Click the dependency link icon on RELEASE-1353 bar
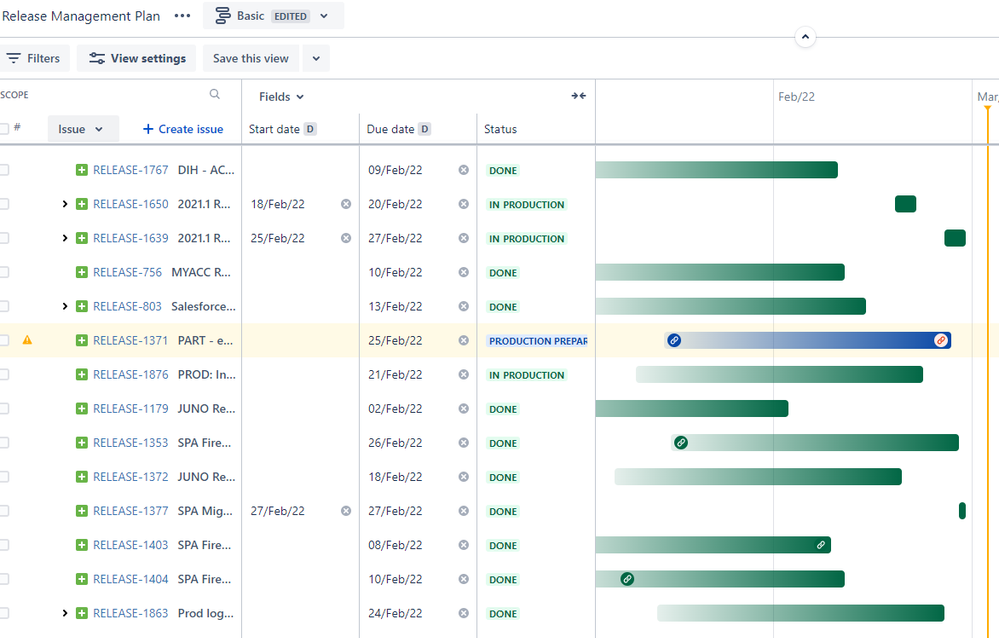The width and height of the screenshot is (999, 638). pos(681,443)
